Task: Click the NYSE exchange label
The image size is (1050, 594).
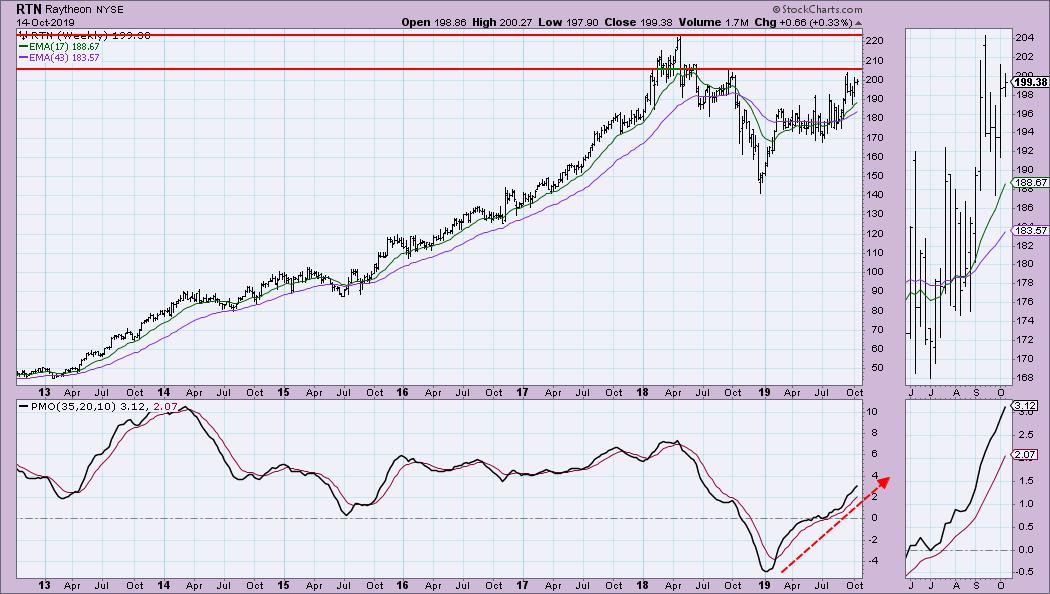Action: (x=108, y=9)
